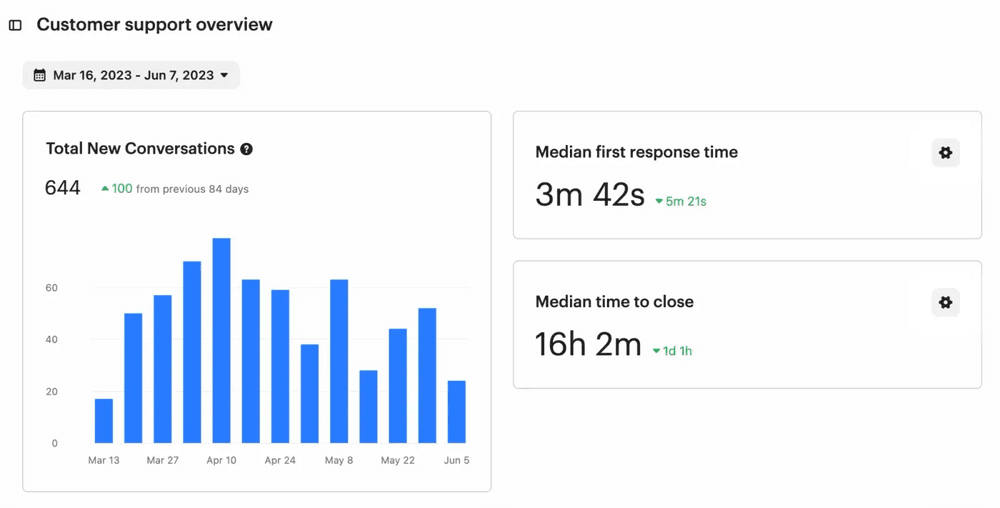This screenshot has width=1000, height=508.
Task: Click the May 22 bar in chart
Action: [398, 385]
